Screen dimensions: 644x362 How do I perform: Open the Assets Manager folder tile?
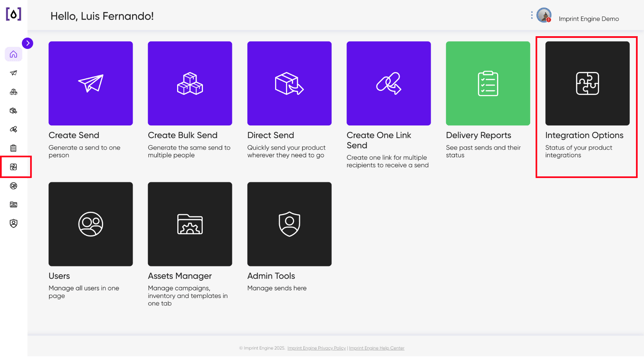point(190,224)
